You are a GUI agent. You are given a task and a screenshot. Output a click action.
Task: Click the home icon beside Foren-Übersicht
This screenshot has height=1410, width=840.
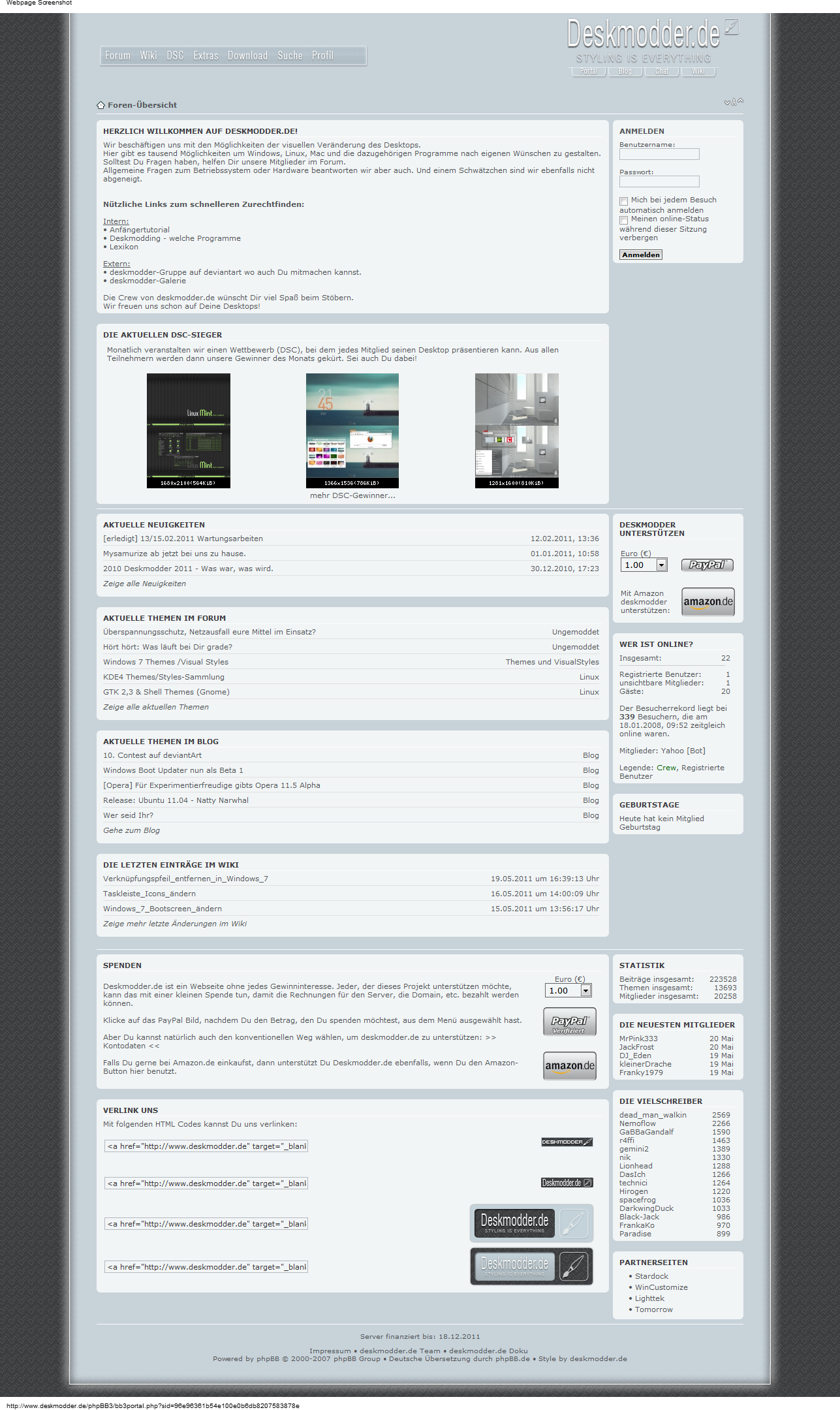pos(101,105)
